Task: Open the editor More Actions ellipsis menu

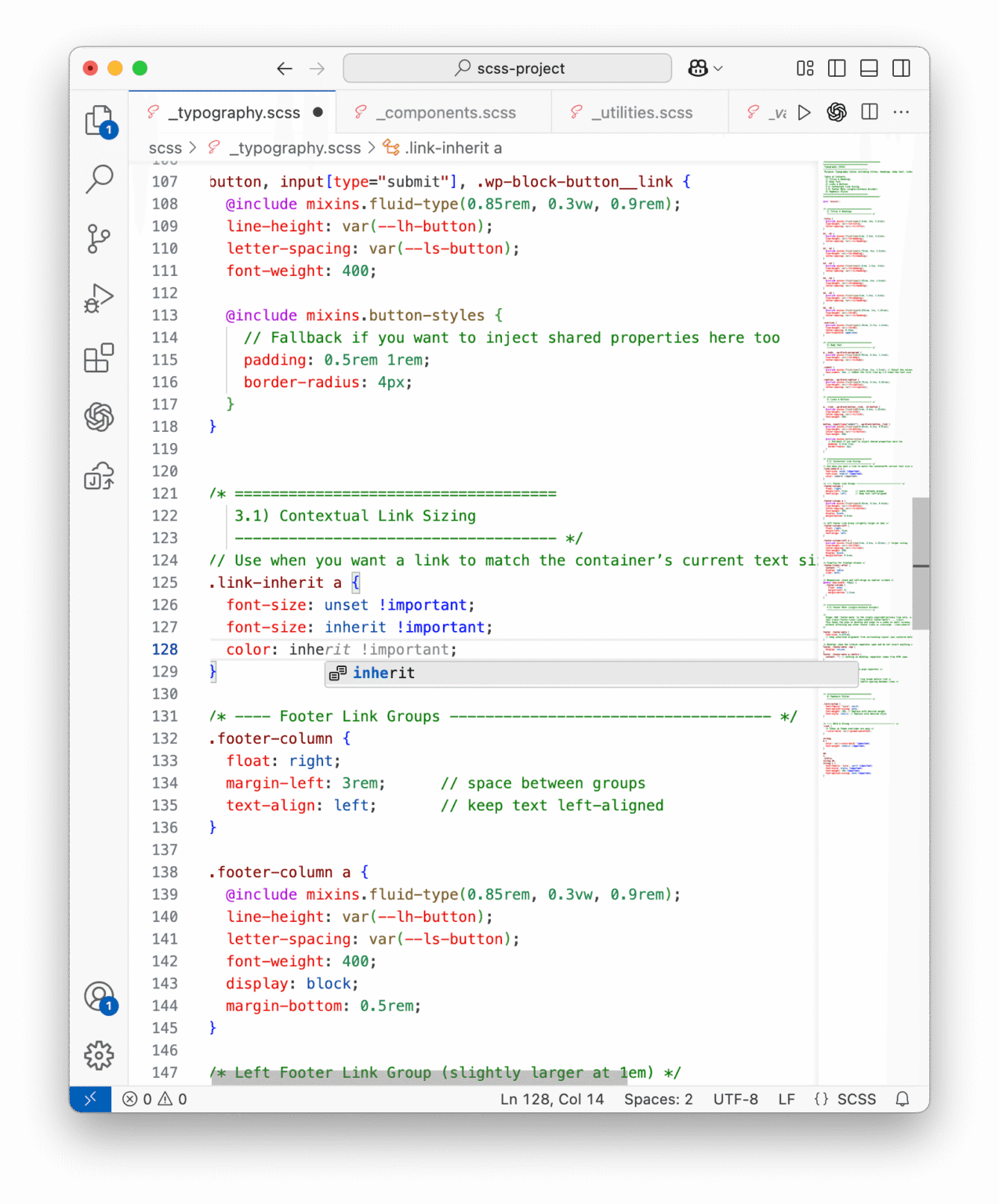Action: 901,113
